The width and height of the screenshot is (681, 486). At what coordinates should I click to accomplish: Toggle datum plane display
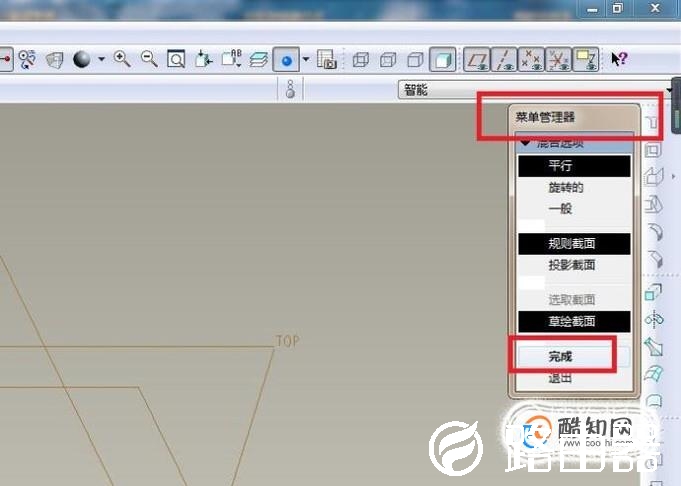click(x=477, y=60)
